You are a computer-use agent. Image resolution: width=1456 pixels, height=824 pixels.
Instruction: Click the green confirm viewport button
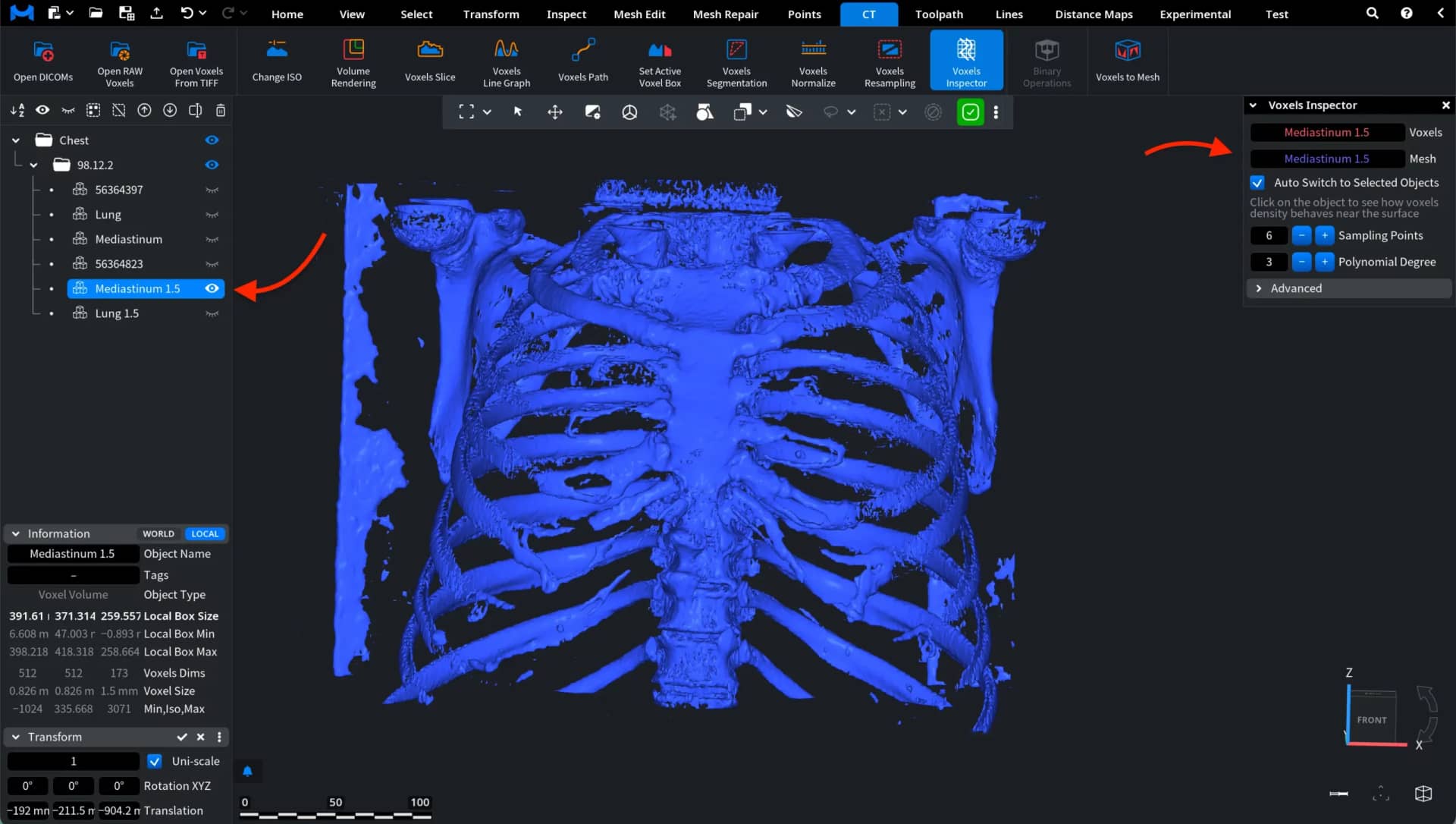970,112
